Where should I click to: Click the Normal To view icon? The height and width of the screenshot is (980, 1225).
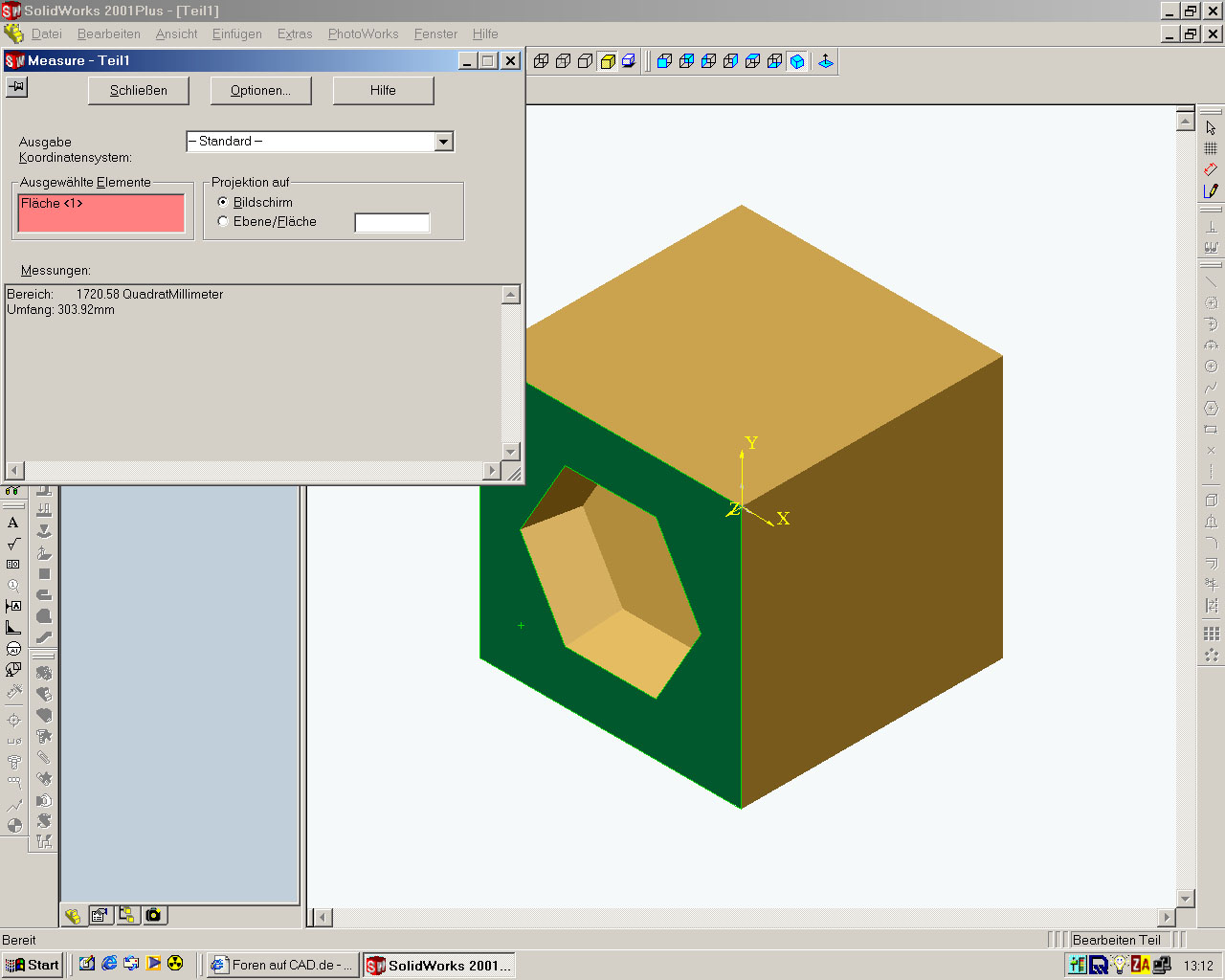825,61
